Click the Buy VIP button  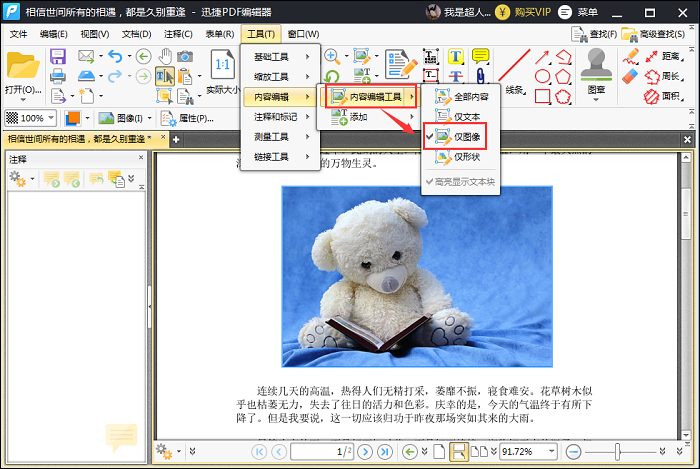pos(525,12)
